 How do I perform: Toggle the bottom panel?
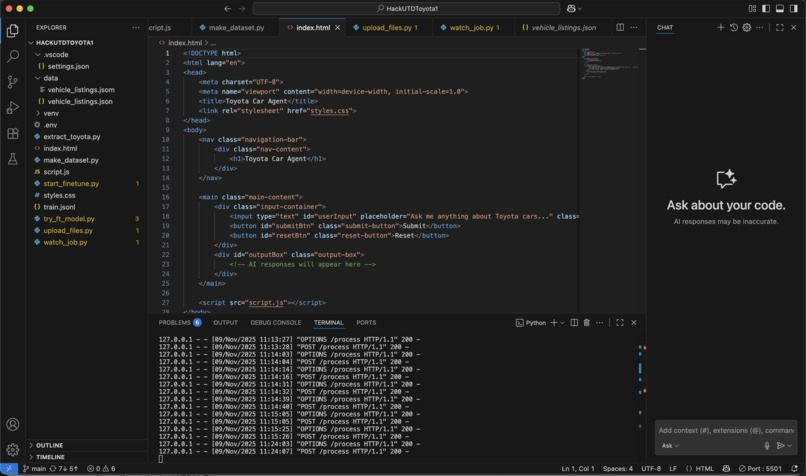click(x=780, y=8)
